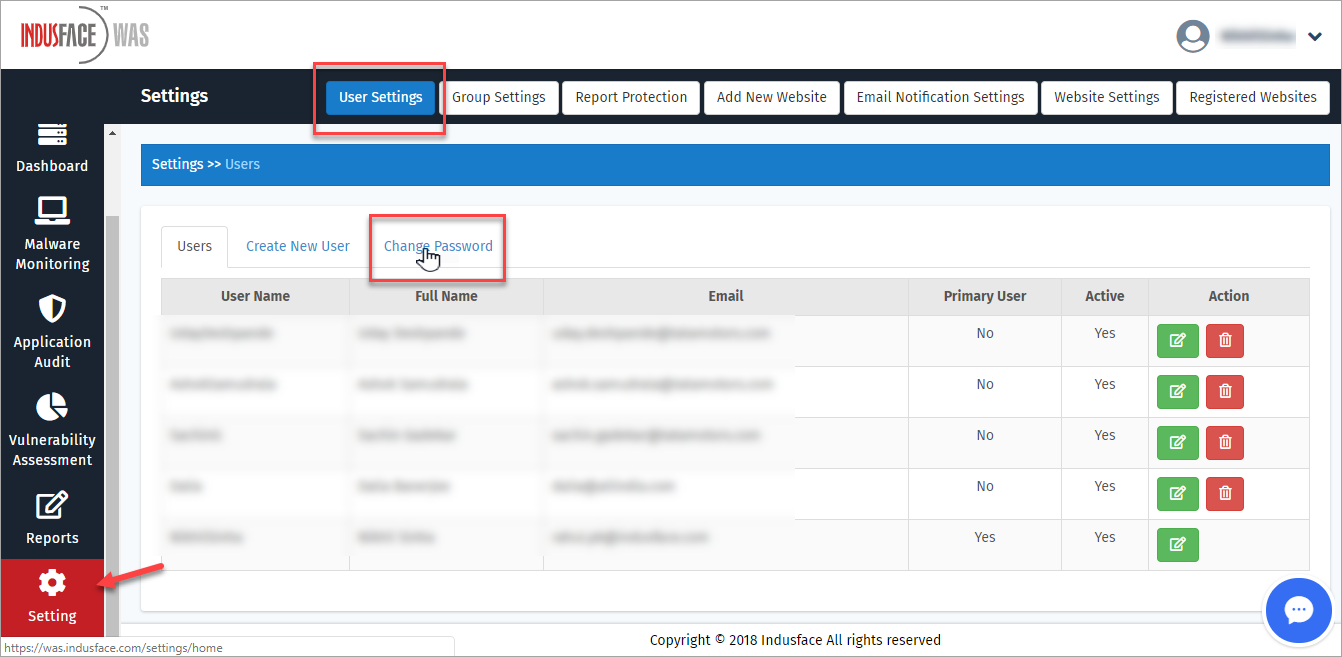Viewport: 1342px width, 657px height.
Task: Go to Add New Website tab
Action: (772, 97)
